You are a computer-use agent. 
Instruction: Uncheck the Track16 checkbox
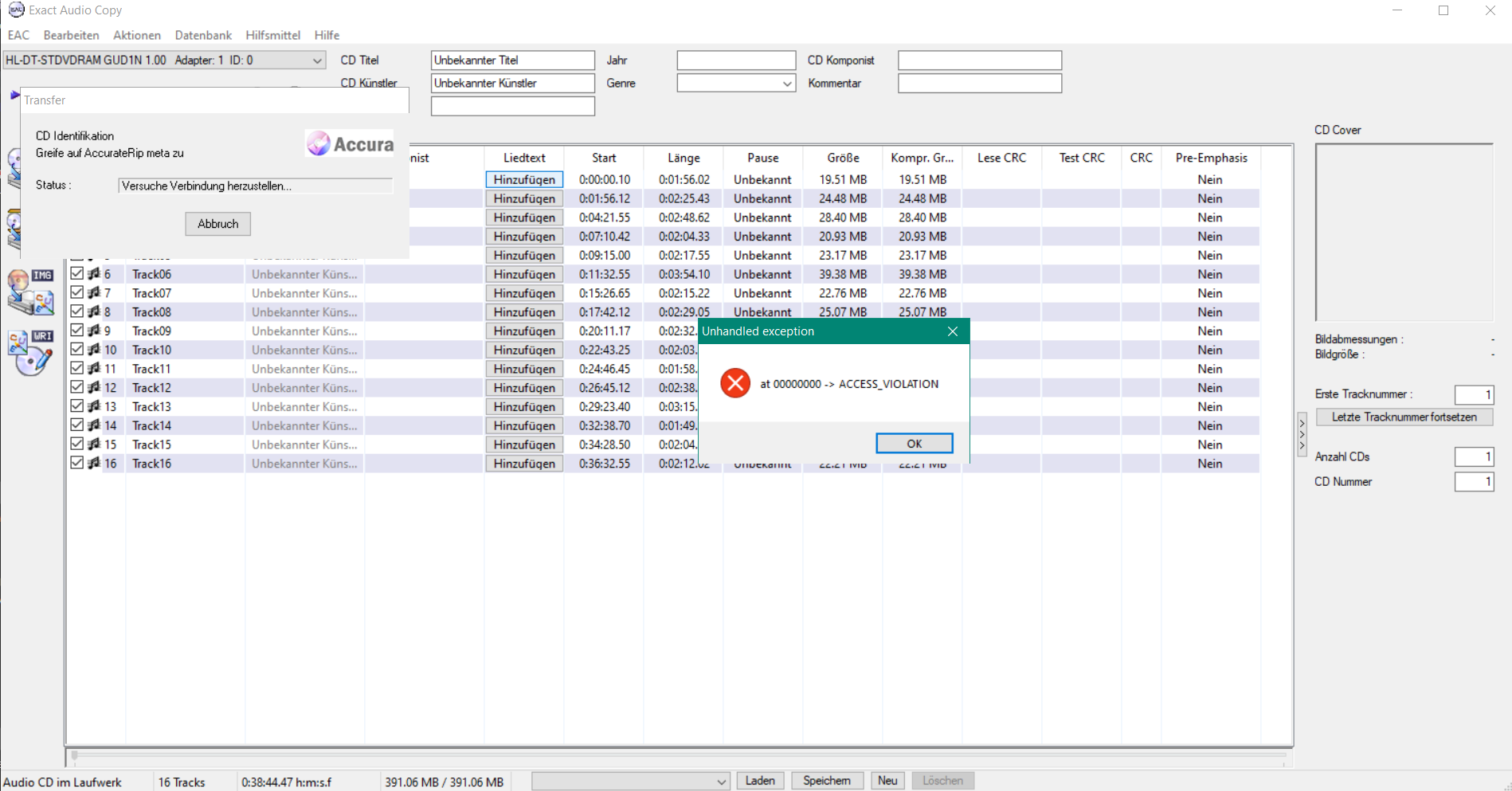(77, 463)
